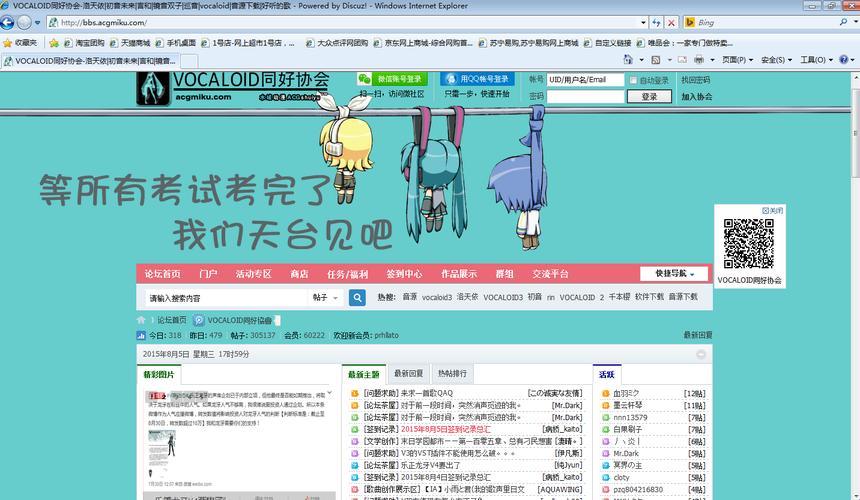Stop loading with the red X icon
Viewport: 860px width, 500px height.
coord(671,22)
